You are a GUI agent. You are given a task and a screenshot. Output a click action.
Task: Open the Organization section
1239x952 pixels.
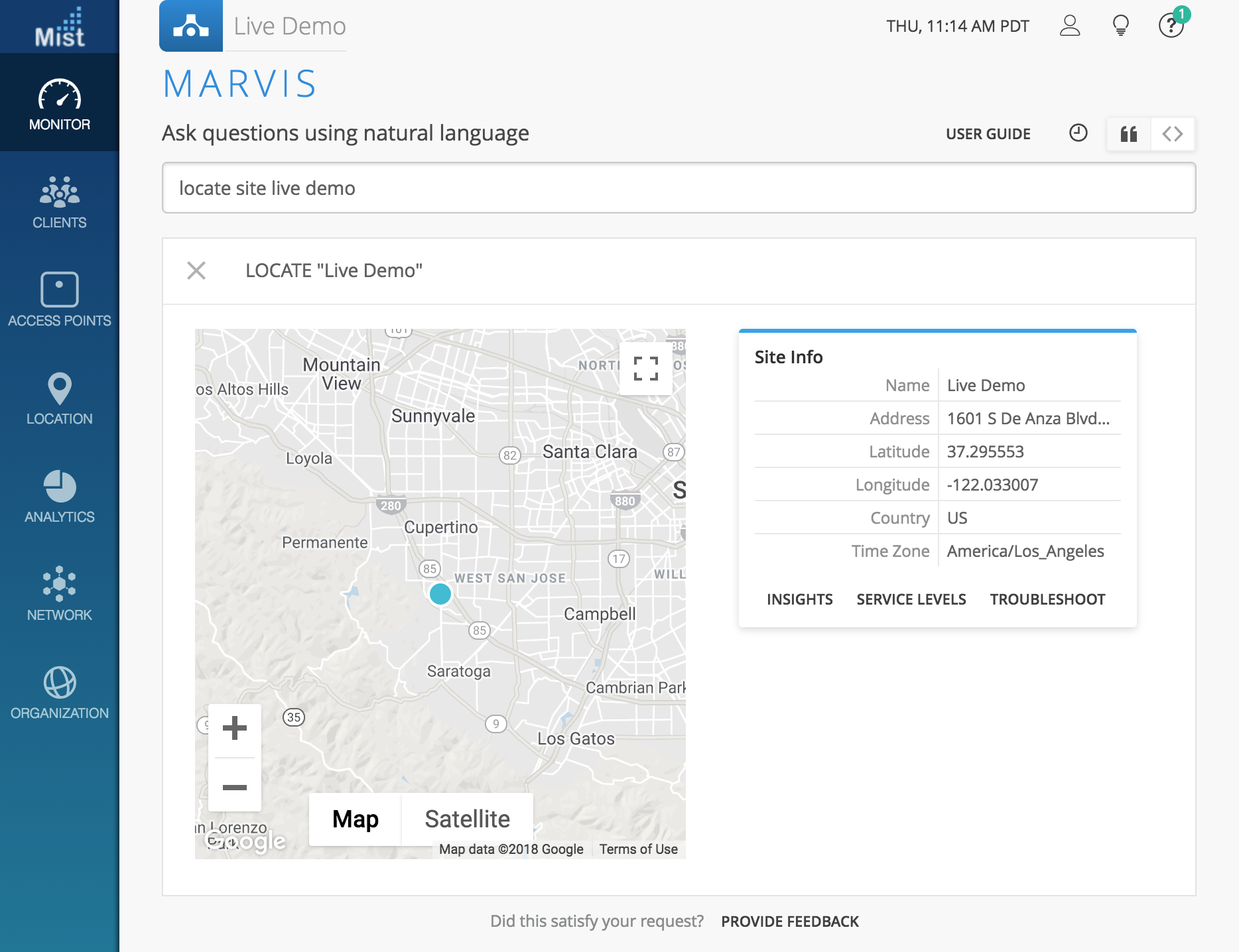click(x=60, y=692)
